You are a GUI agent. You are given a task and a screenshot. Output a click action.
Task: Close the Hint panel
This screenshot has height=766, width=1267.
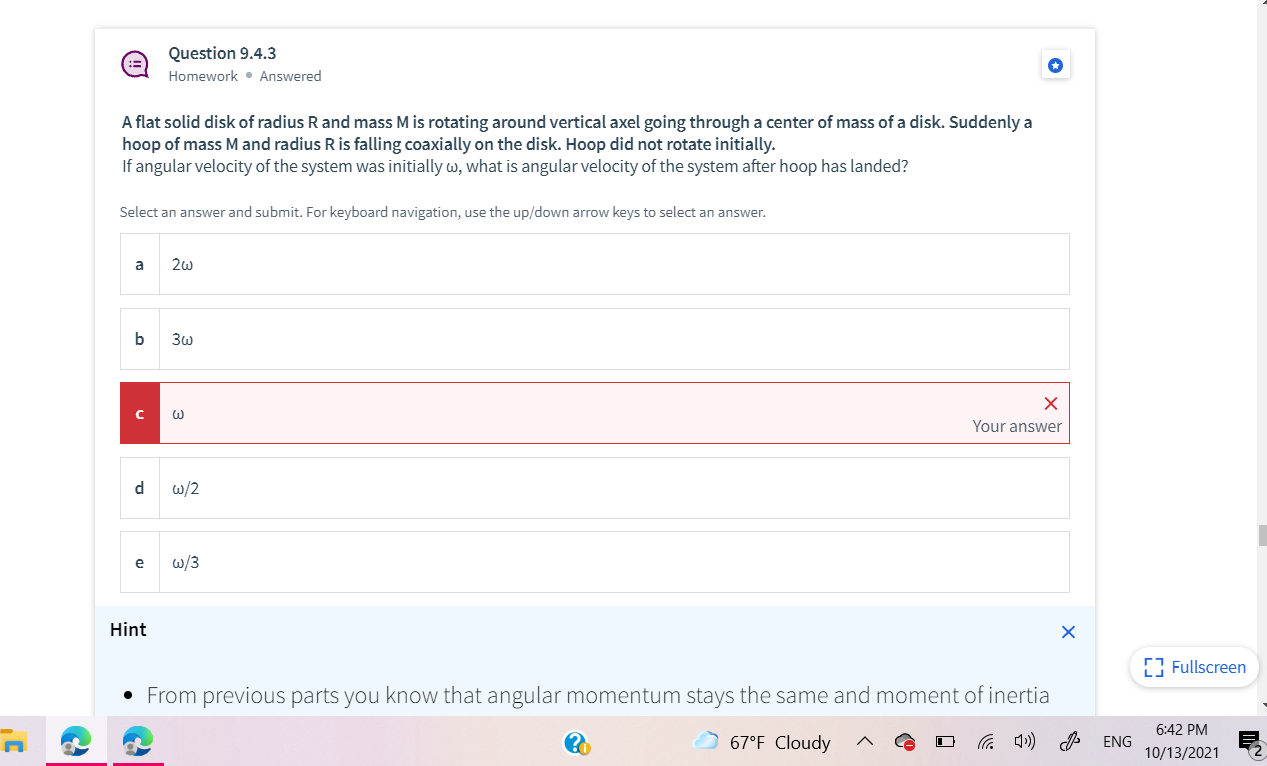click(x=1068, y=632)
